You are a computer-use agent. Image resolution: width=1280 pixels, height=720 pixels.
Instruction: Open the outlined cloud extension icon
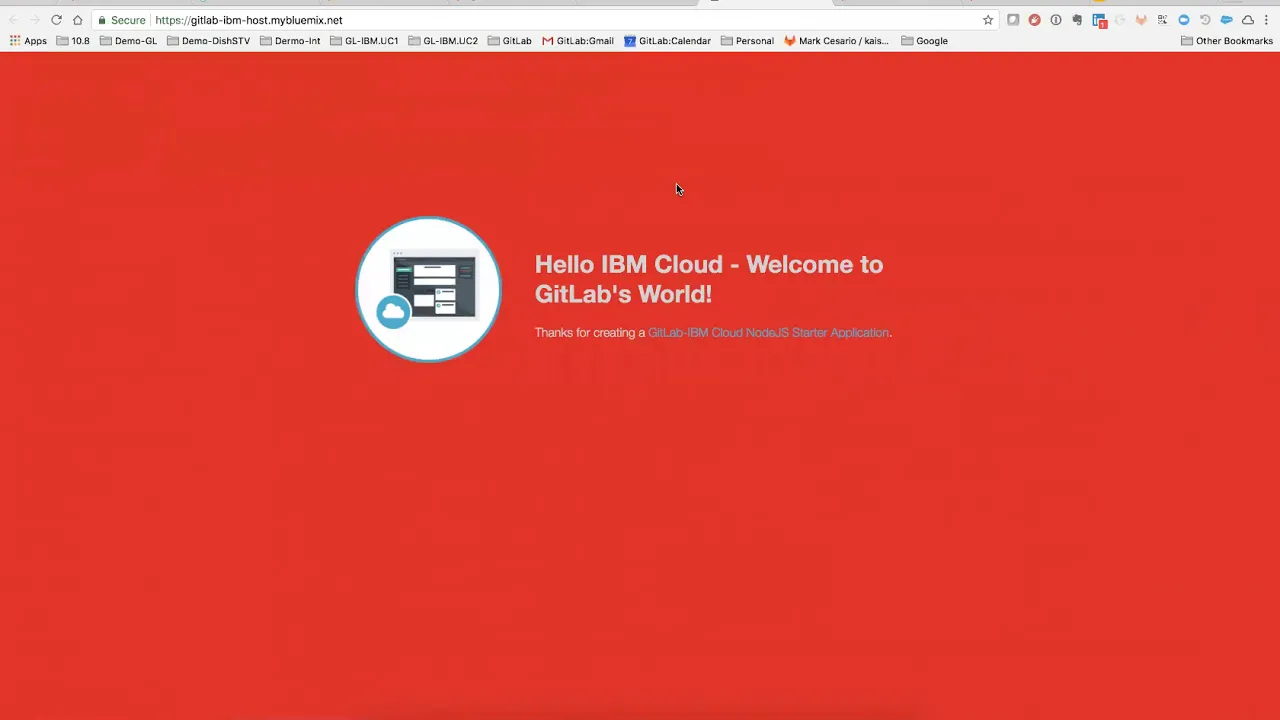coord(1248,20)
